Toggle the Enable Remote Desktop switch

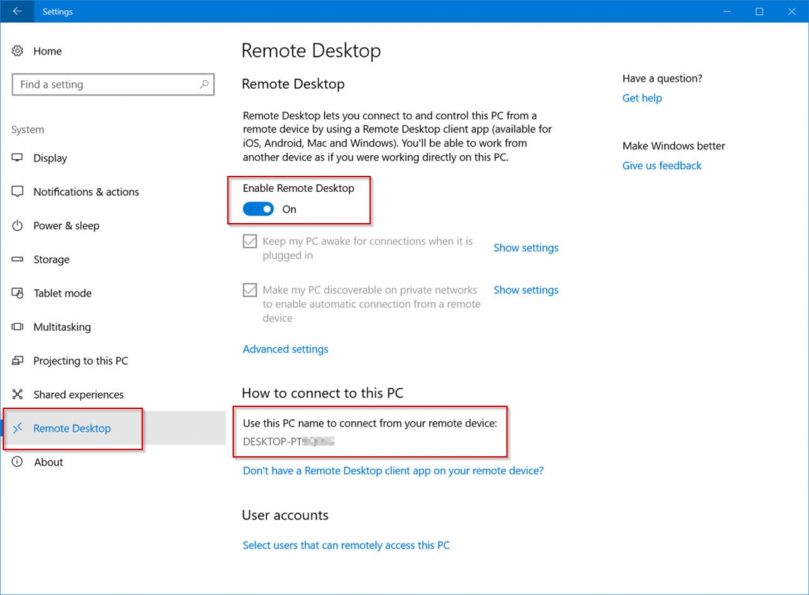(x=258, y=209)
